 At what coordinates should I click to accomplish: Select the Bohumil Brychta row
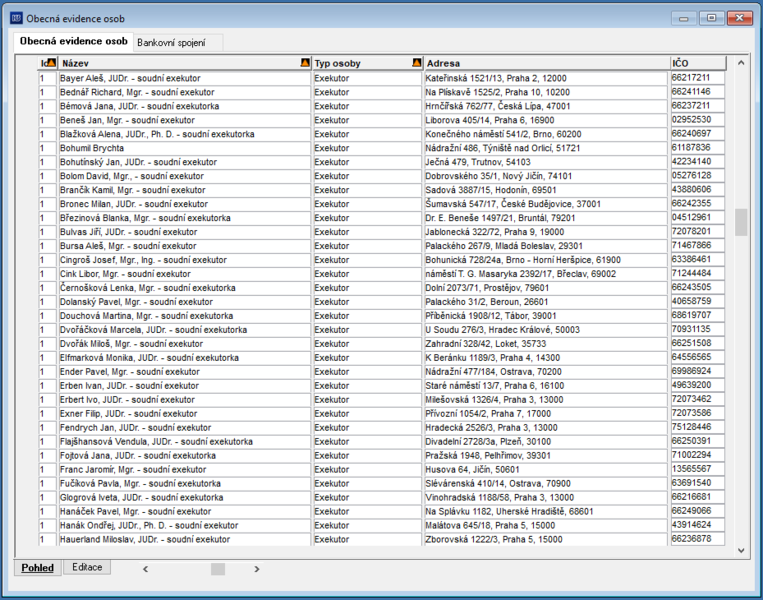click(x=382, y=148)
